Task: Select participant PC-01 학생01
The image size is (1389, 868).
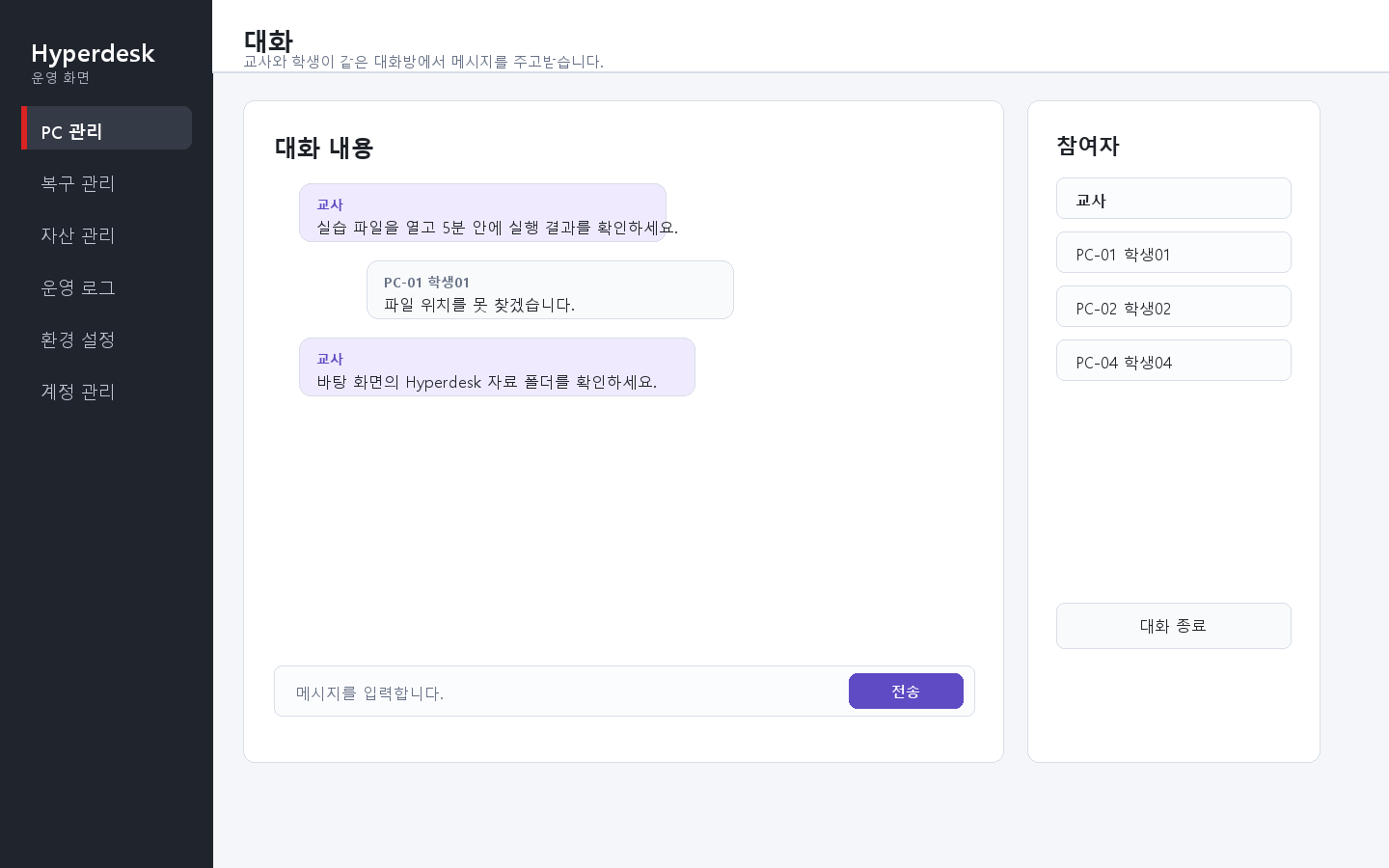Action: point(1173,253)
